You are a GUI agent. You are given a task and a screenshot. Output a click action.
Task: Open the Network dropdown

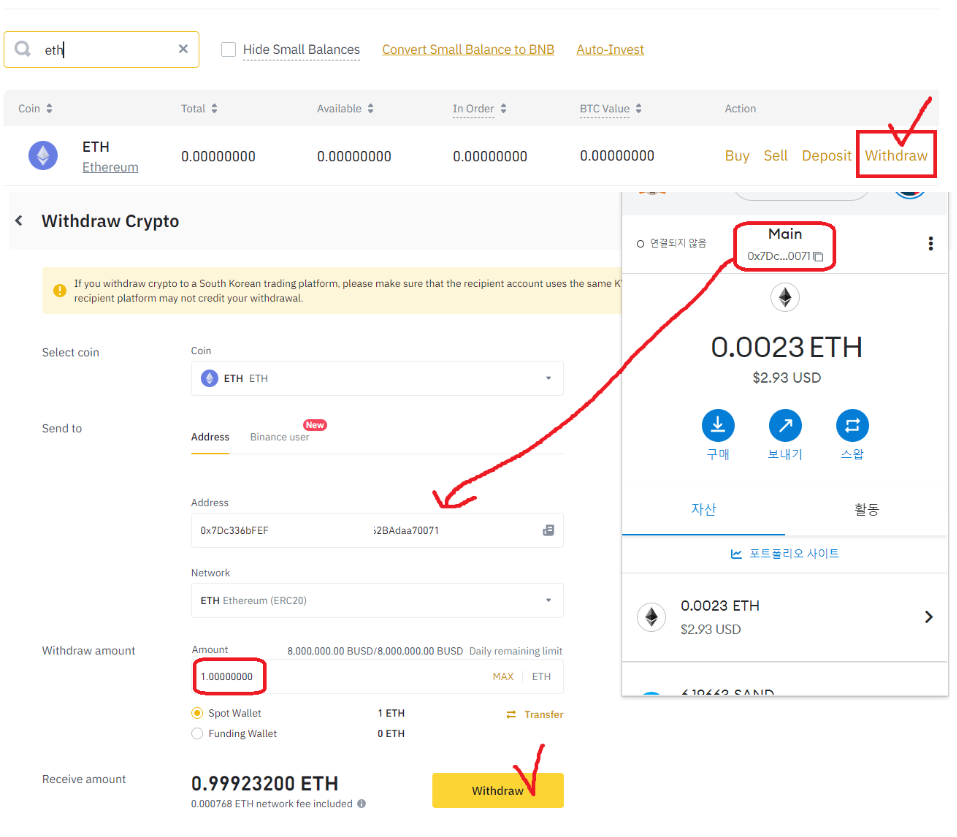[377, 601]
